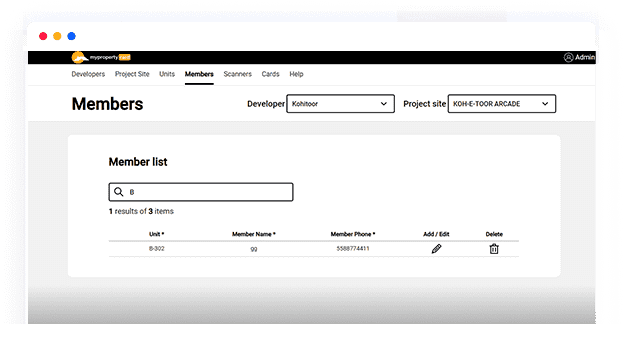
Task: Expand the Project site dropdown
Action: (502, 103)
